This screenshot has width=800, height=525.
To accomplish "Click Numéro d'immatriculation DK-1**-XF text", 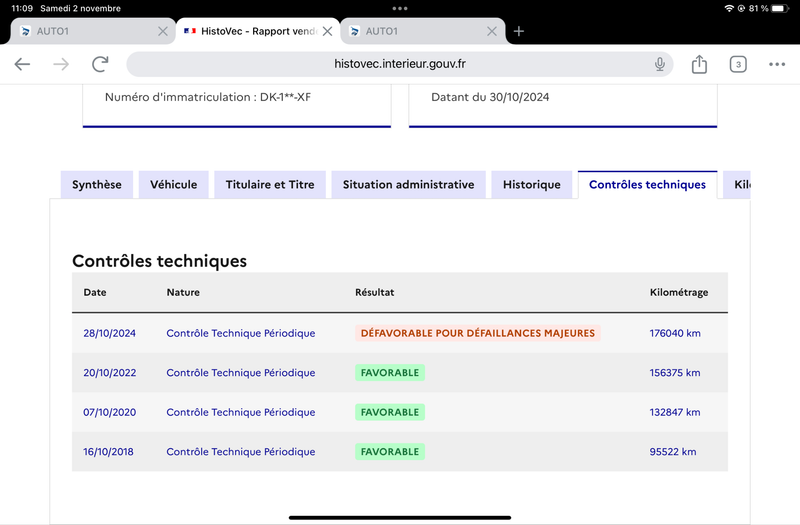I will [x=208, y=97].
